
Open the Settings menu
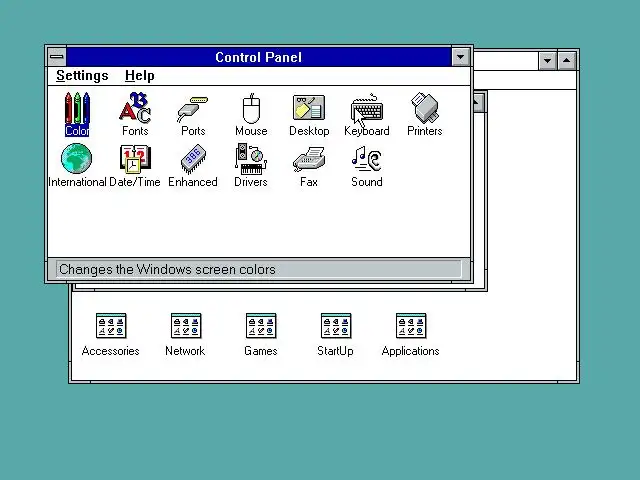coord(82,76)
